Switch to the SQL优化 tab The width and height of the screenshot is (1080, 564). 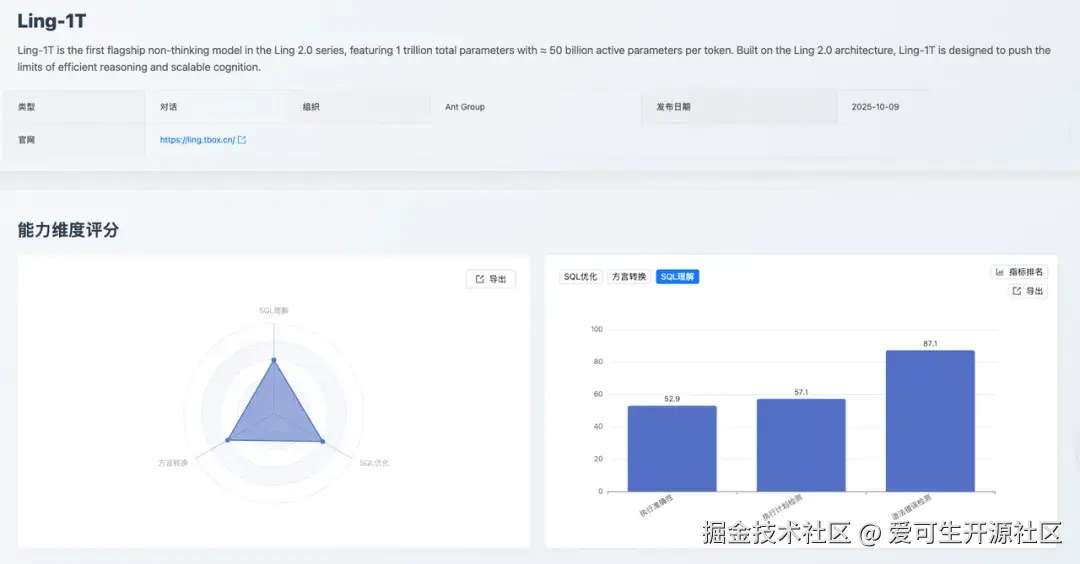pos(580,277)
